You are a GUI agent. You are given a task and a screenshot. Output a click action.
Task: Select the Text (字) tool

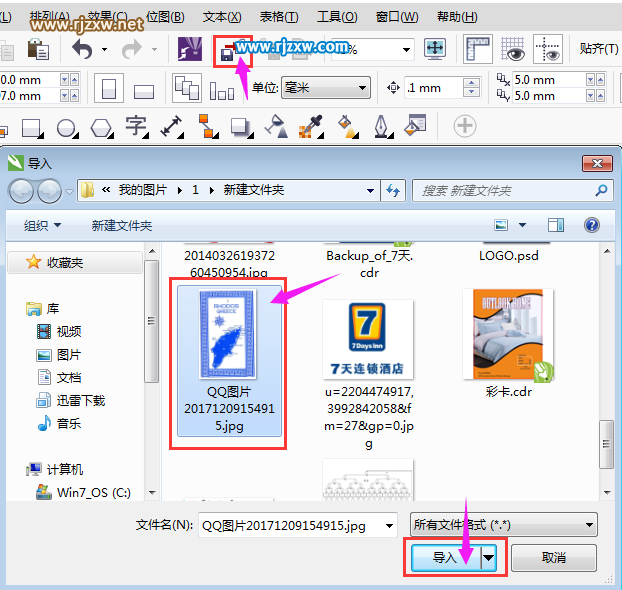pyautogui.click(x=137, y=127)
